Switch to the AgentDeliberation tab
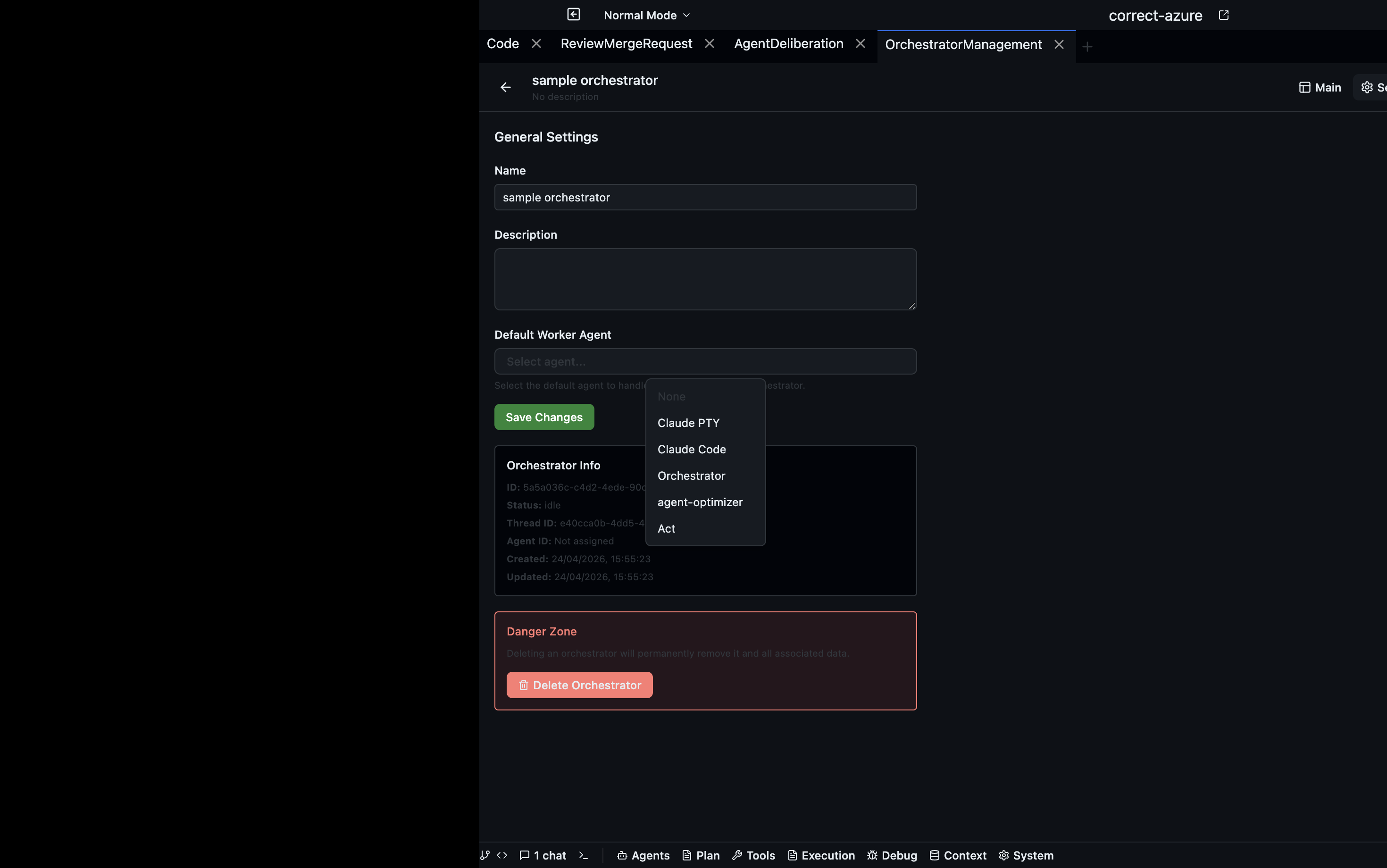Image resolution: width=1387 pixels, height=868 pixels. click(x=789, y=43)
